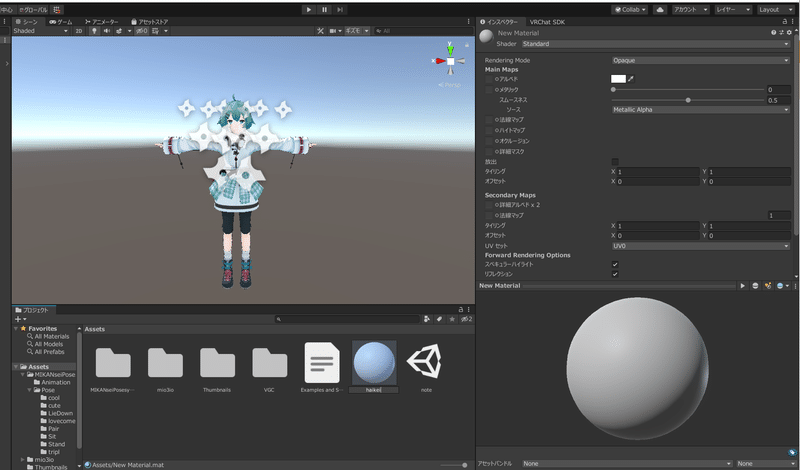
Task: Open material settings gear icon
Action: [789, 33]
